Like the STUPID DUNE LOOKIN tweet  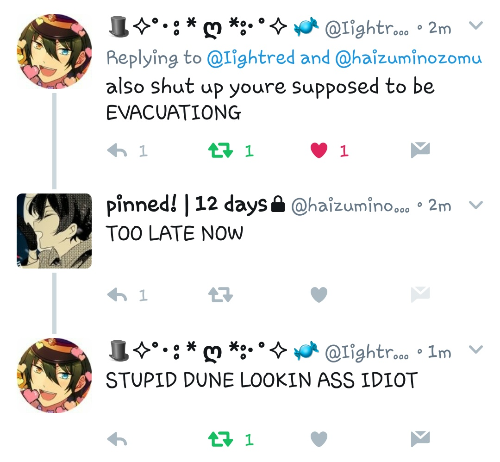tap(319, 439)
